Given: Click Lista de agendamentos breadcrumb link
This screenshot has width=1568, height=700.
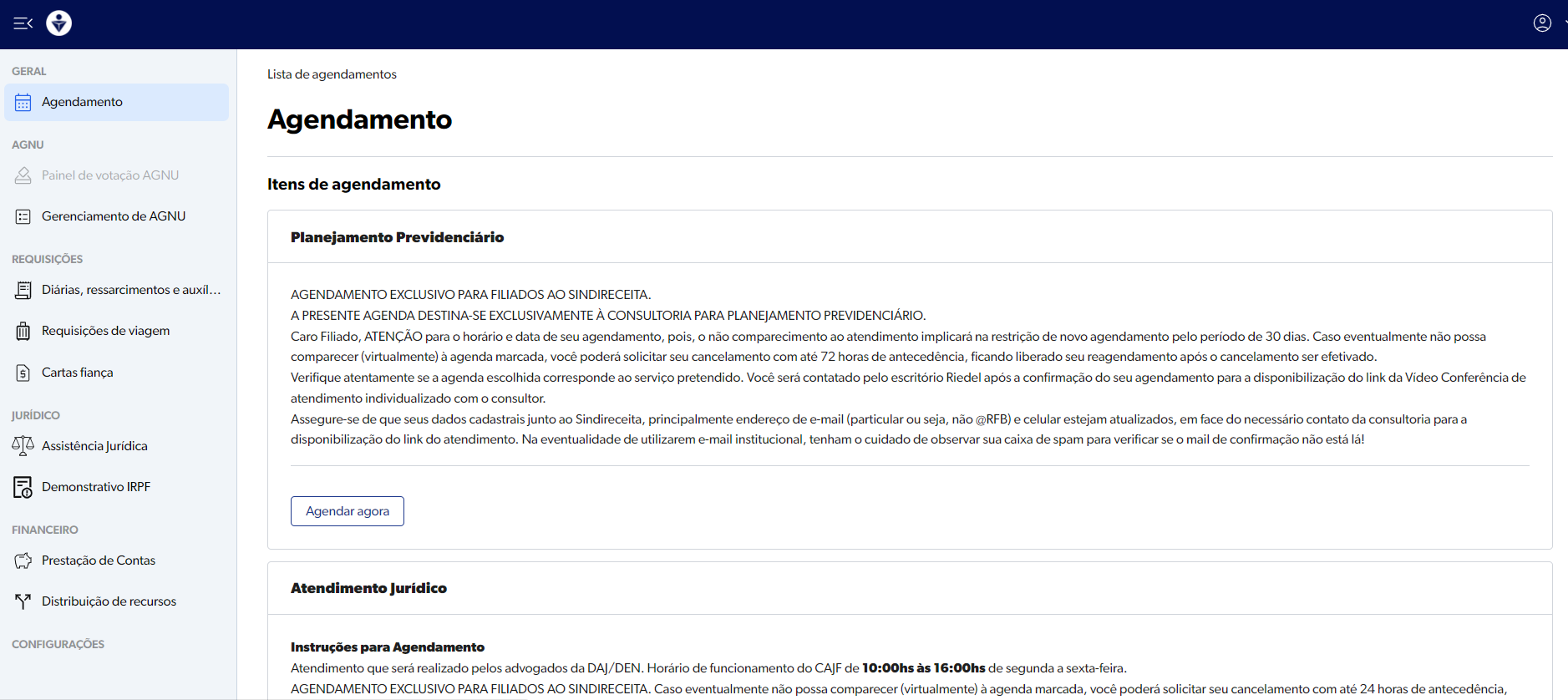Looking at the screenshot, I should click(332, 74).
